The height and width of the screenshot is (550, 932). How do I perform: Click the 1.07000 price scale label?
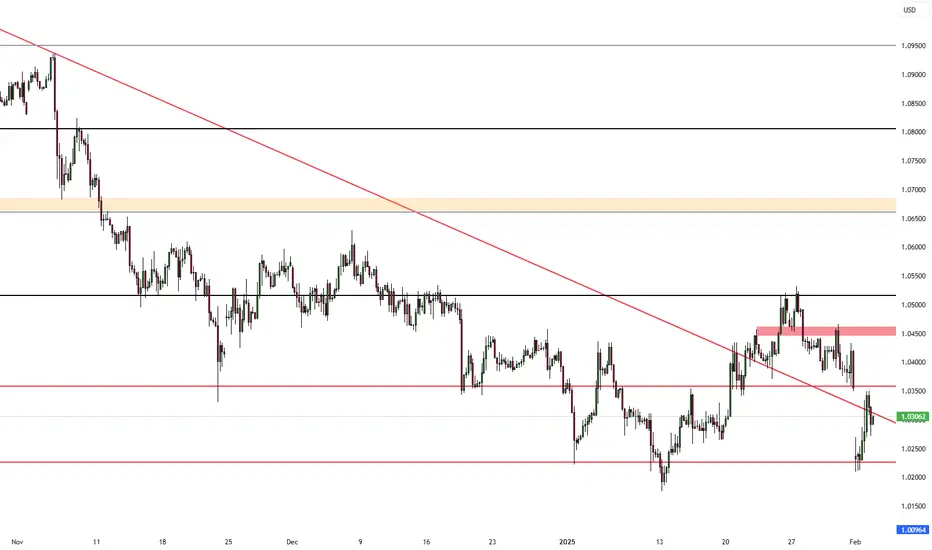(x=913, y=190)
